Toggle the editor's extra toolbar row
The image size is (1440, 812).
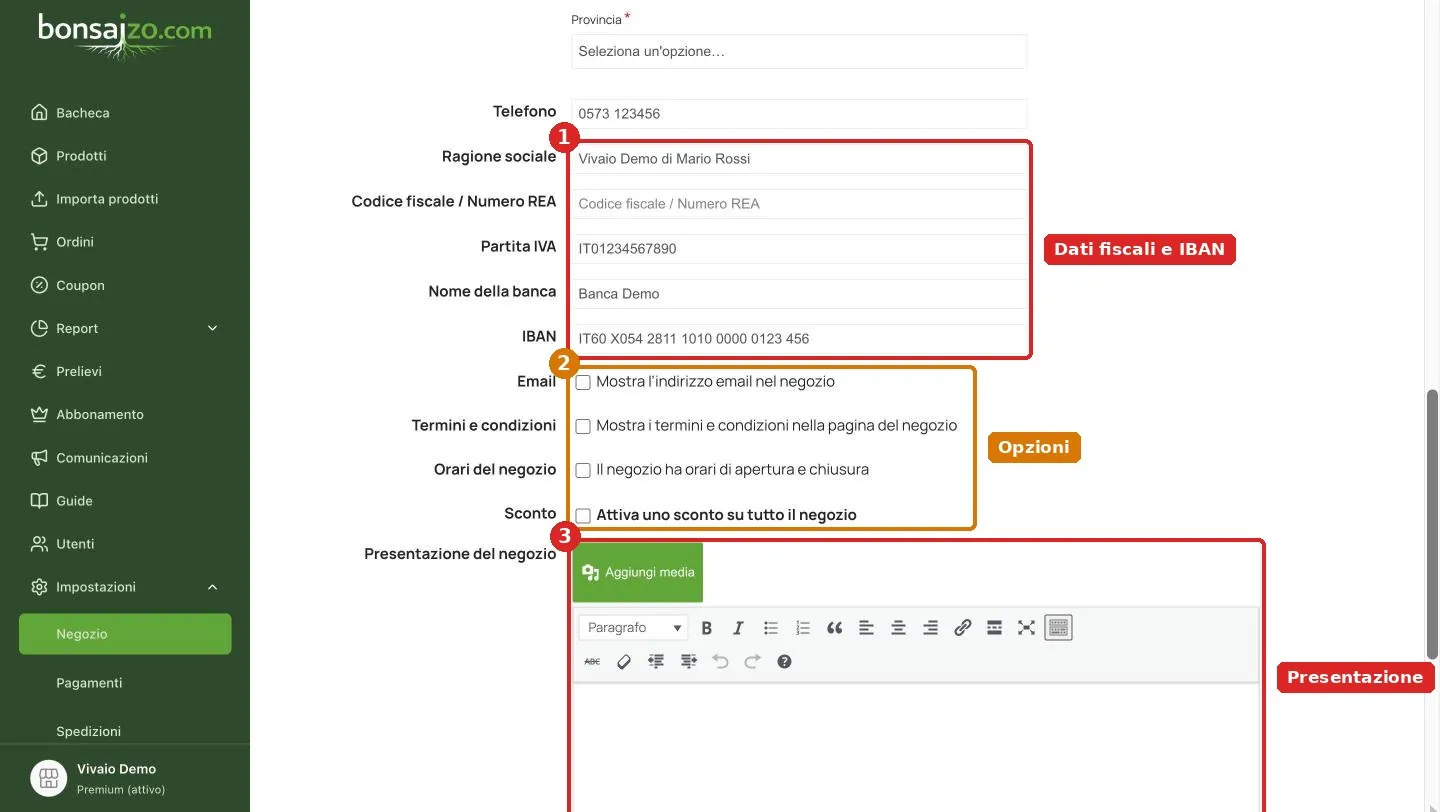1058,628
